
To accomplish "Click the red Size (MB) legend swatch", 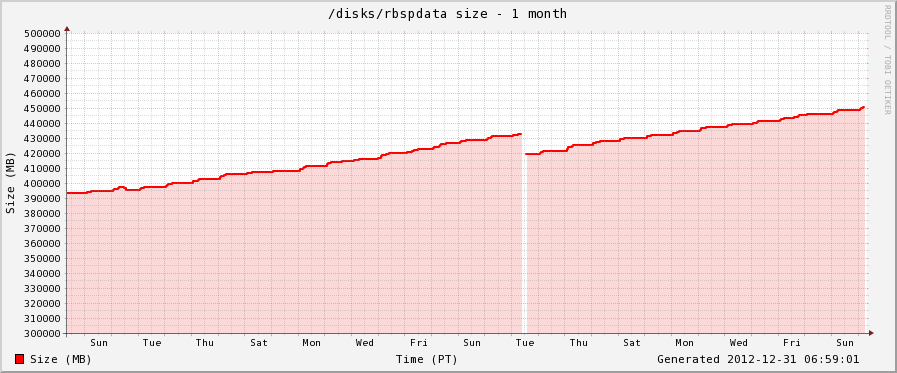I will pyautogui.click(x=19, y=359).
